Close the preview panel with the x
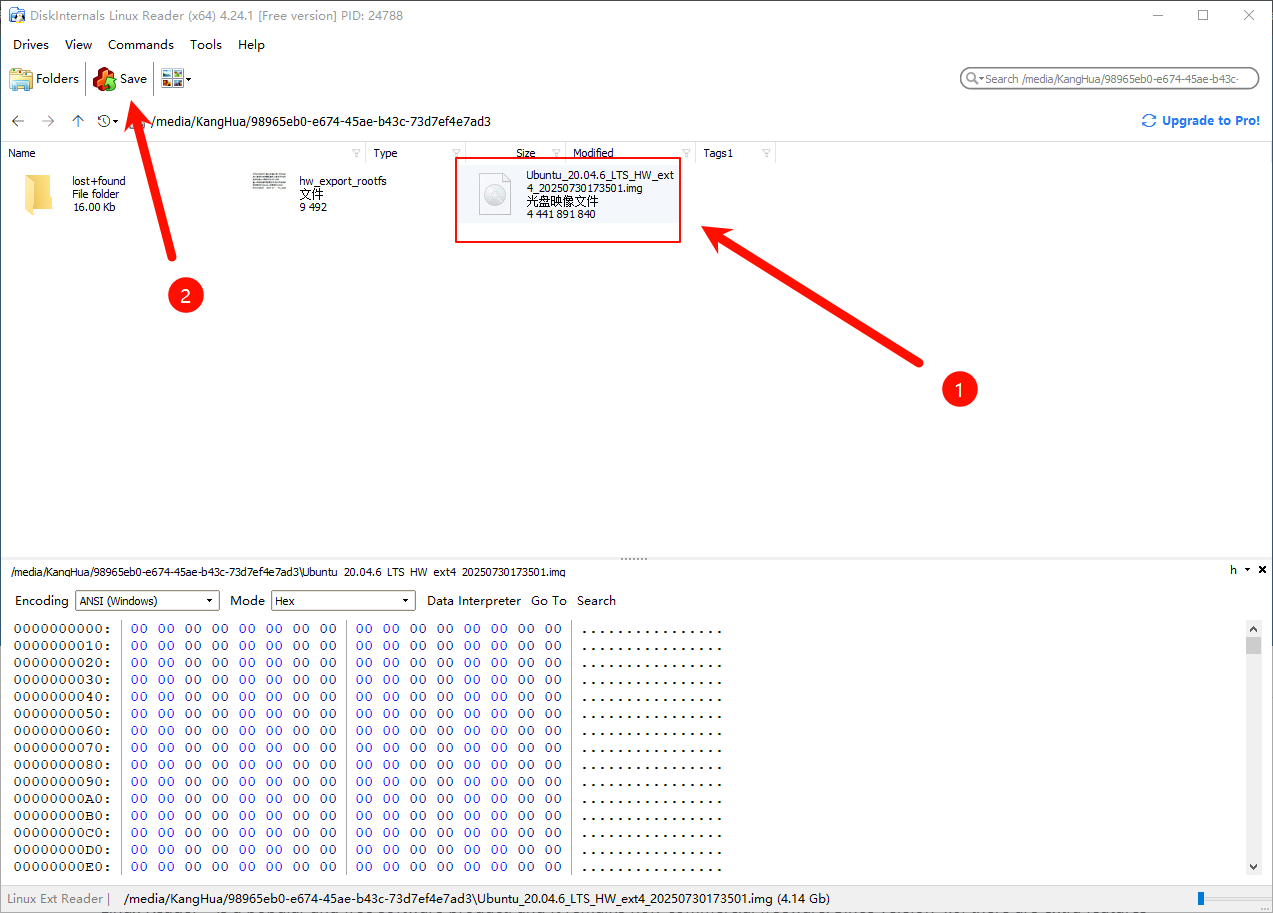The image size is (1273, 913). click(x=1262, y=570)
